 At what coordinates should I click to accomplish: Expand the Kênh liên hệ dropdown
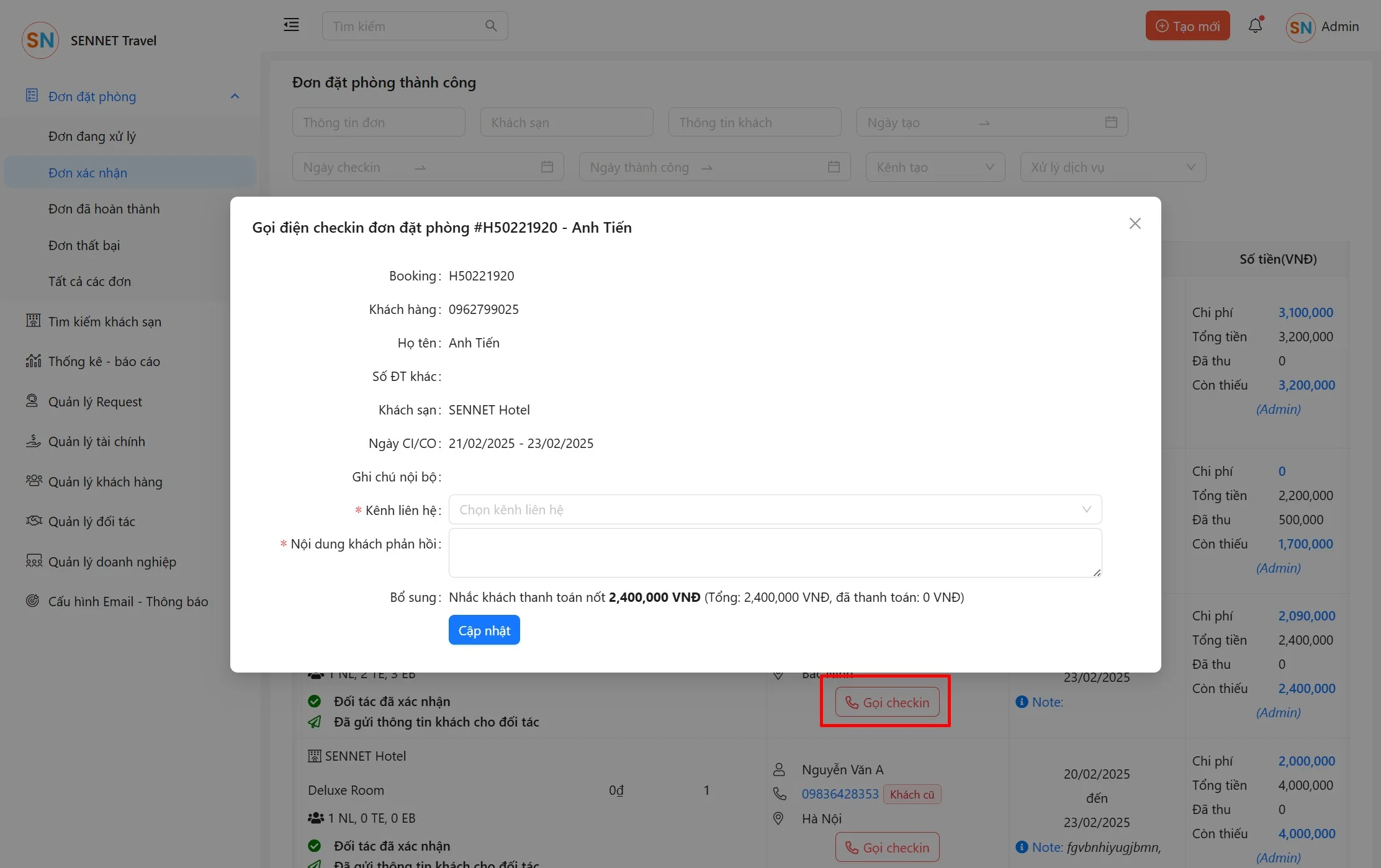coord(775,509)
